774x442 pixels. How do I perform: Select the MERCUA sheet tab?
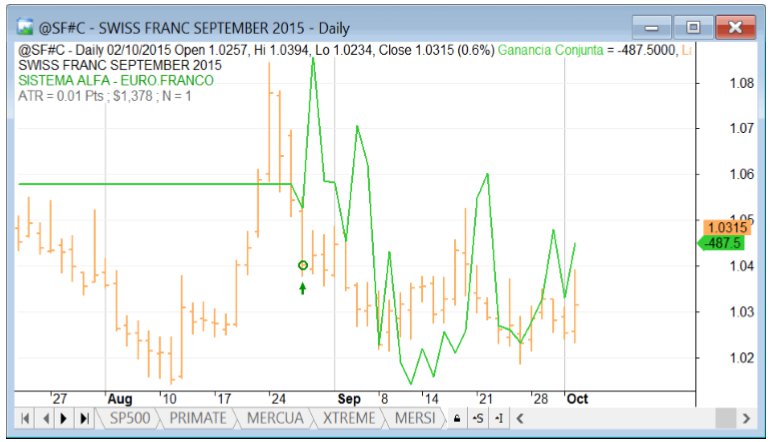point(275,418)
